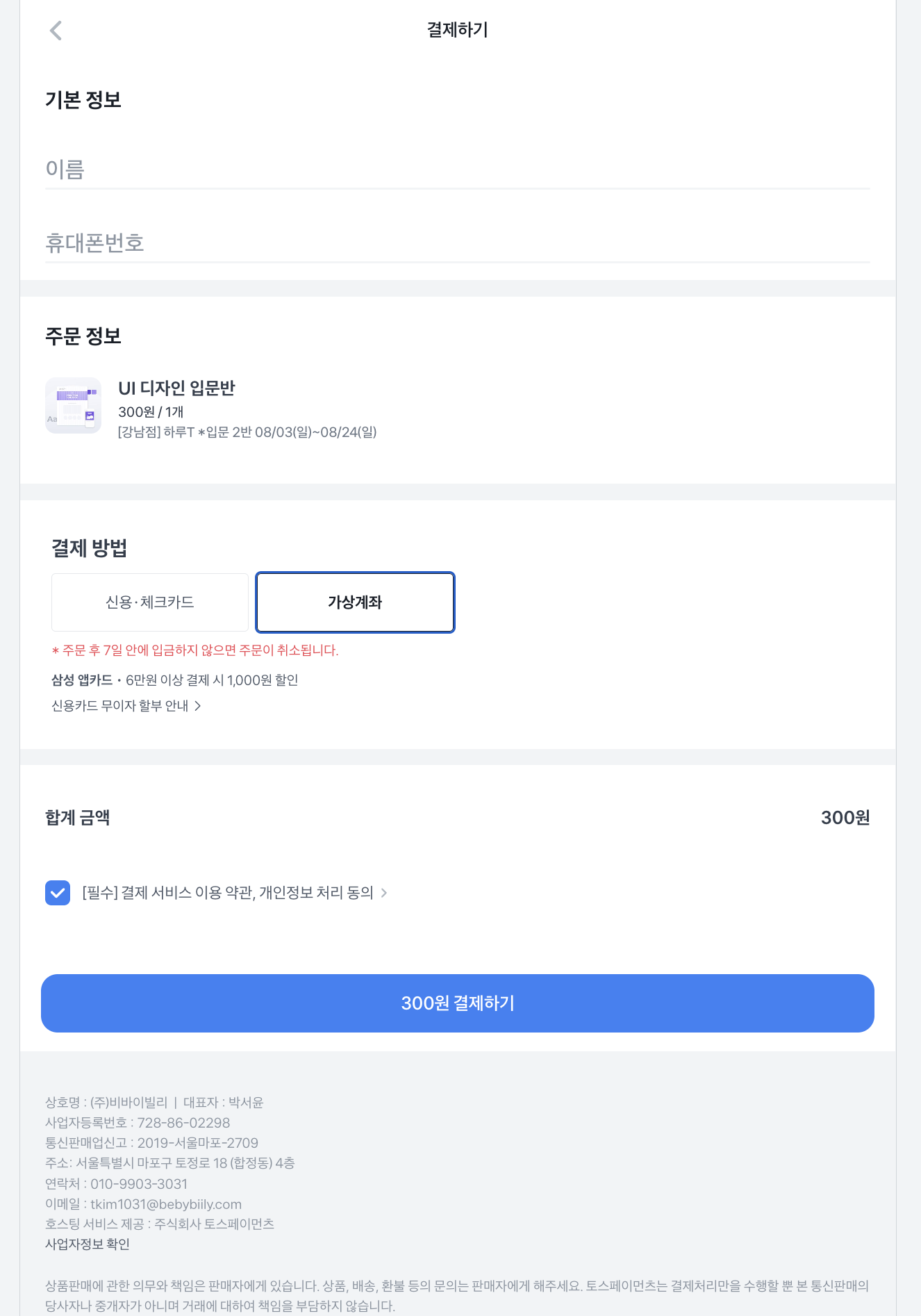Click the 강남점 하루T 입문 2반 schedule text
The width and height of the screenshot is (921, 1316).
[247, 432]
